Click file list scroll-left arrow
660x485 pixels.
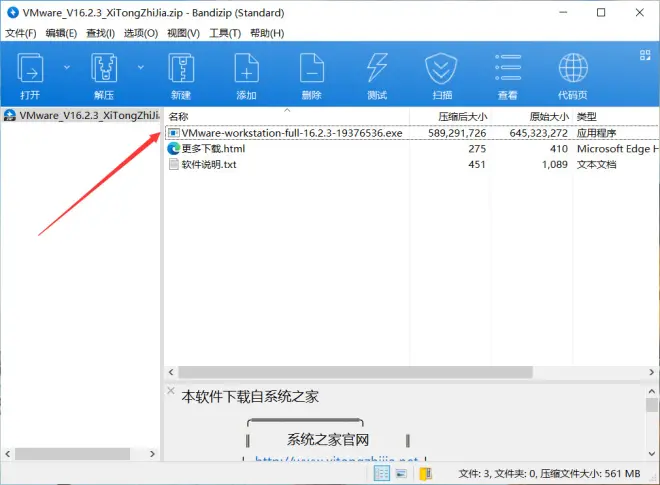click(171, 372)
